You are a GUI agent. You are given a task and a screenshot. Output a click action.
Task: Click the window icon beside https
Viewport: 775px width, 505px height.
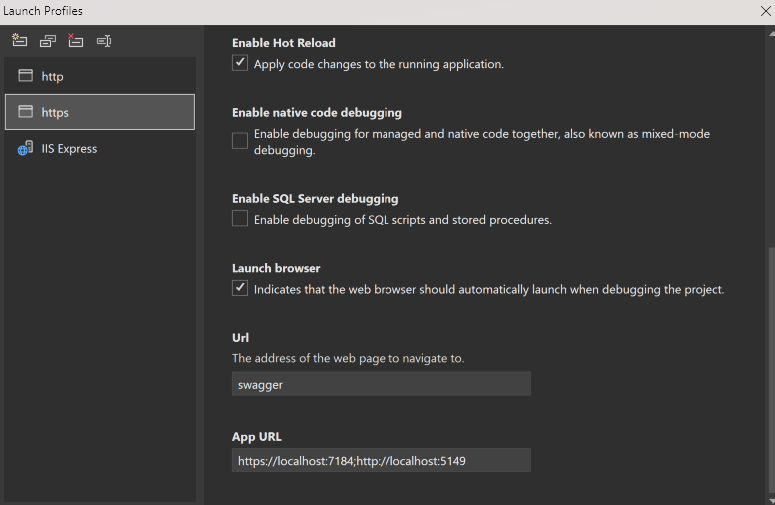coord(26,112)
